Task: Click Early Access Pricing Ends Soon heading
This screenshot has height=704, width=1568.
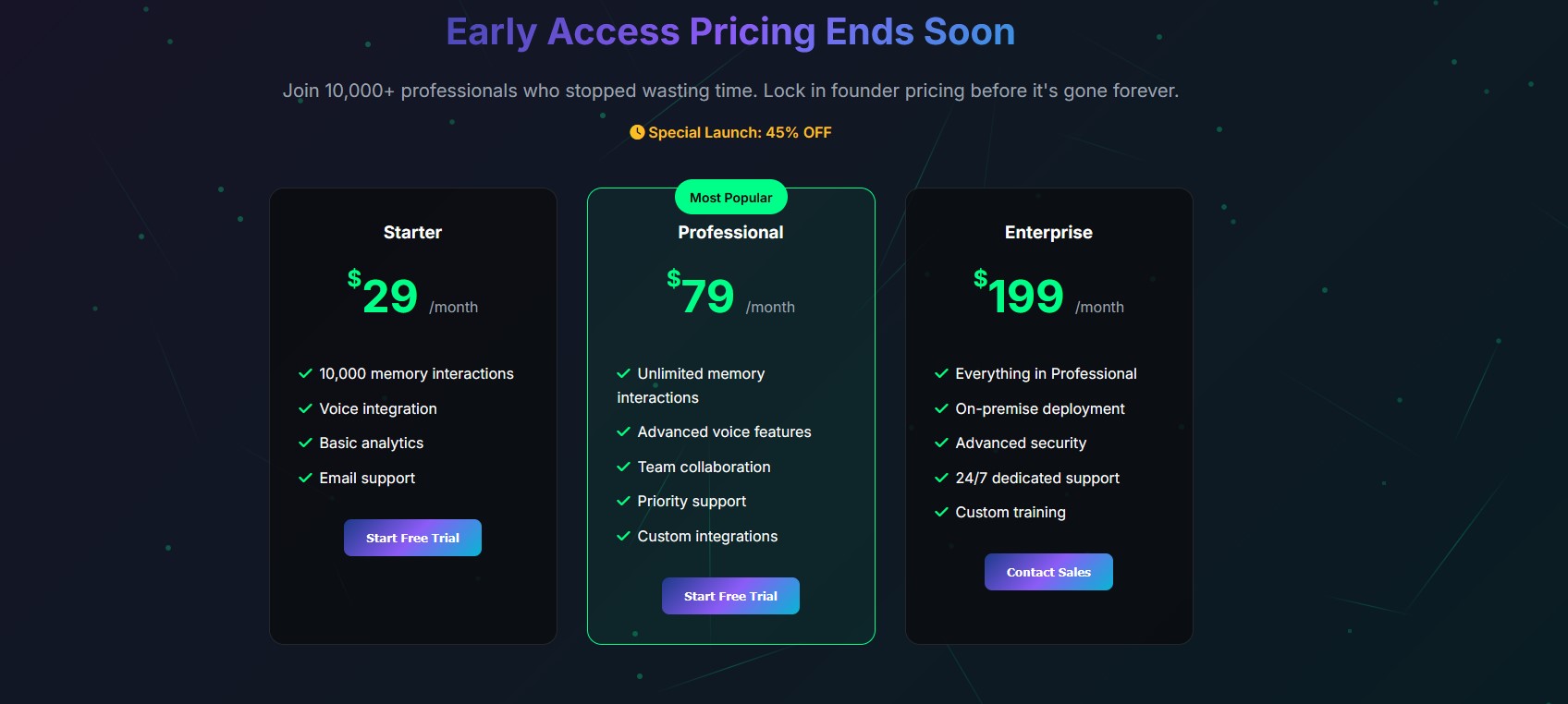Action: click(730, 32)
